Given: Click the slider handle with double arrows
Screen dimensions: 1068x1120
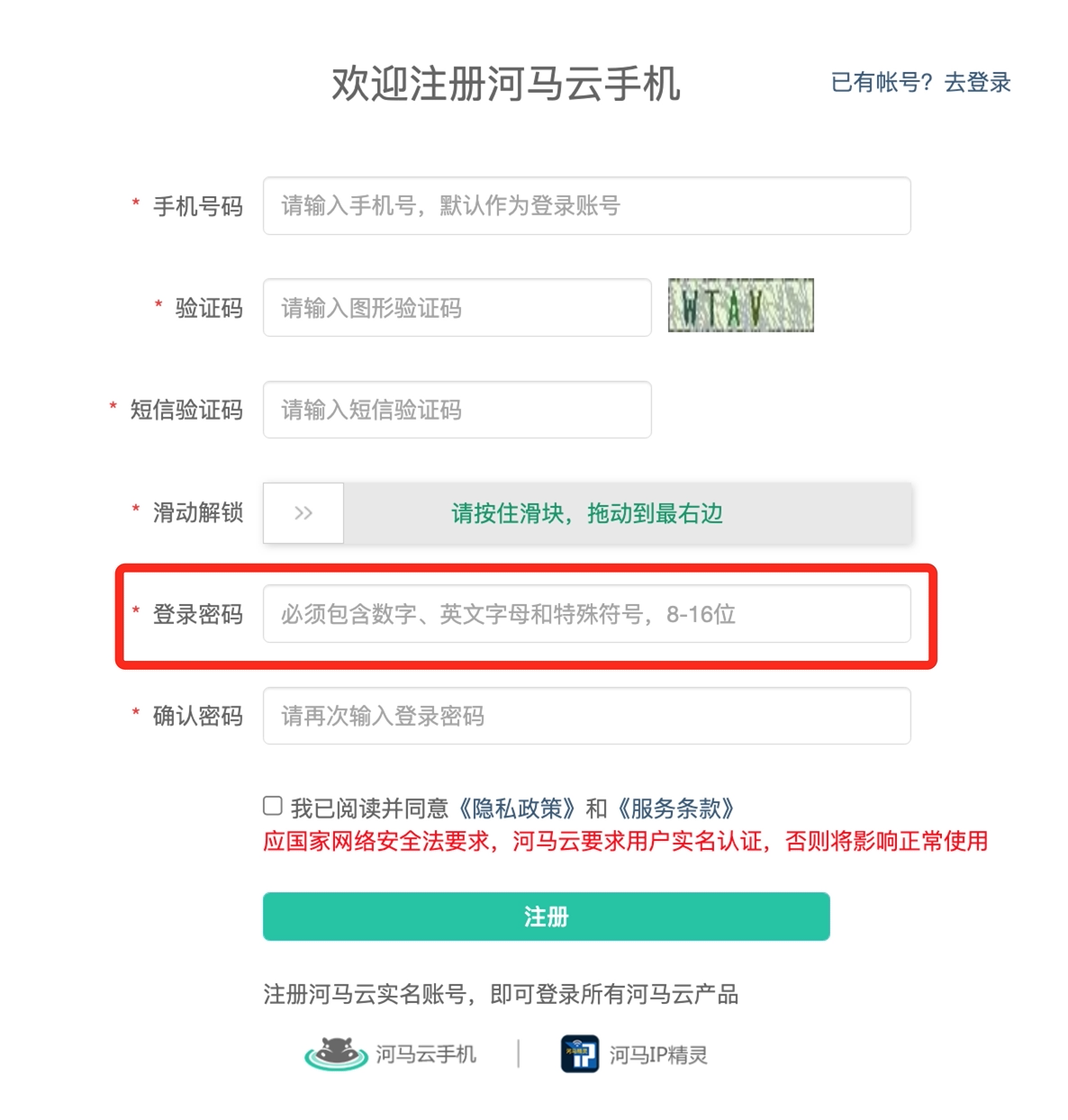Looking at the screenshot, I should (303, 513).
